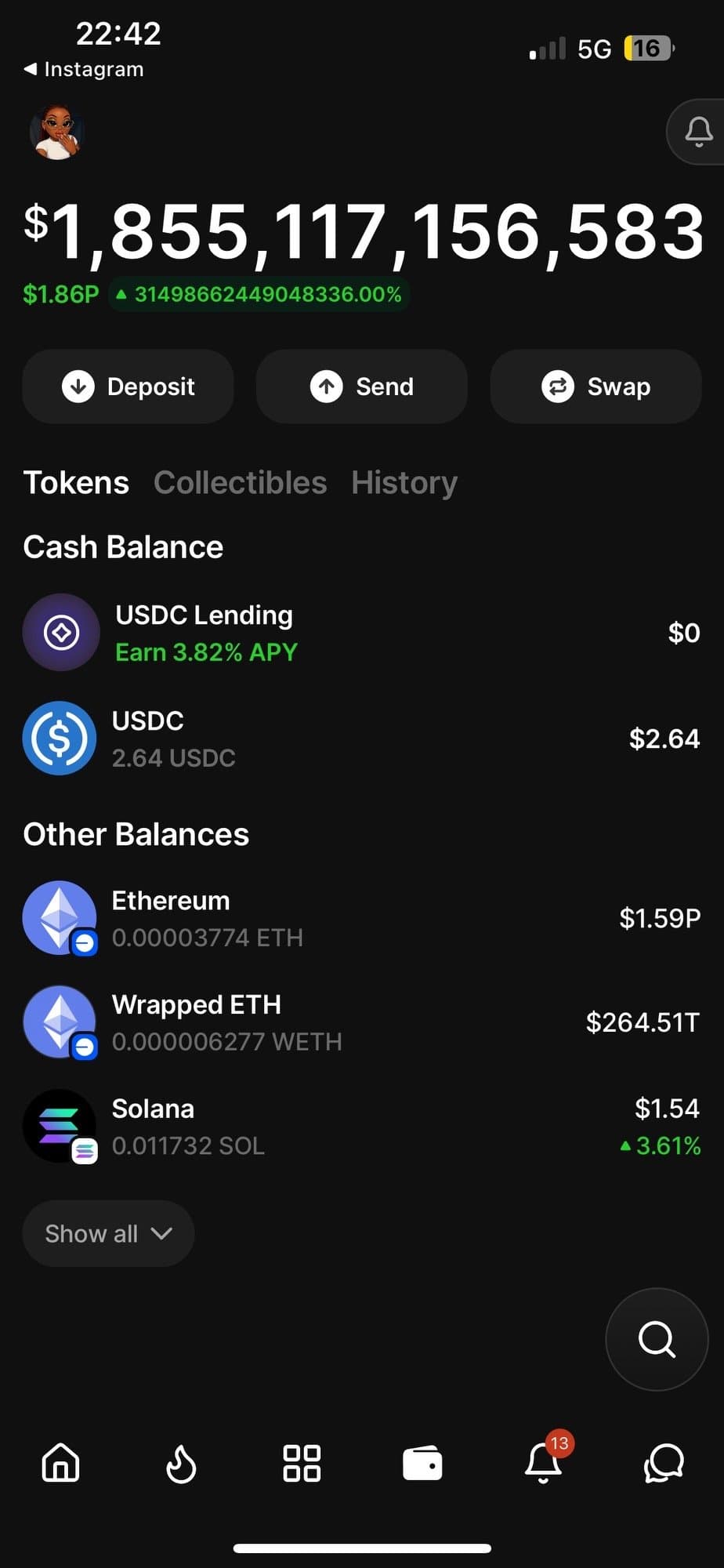
Task: Open the trending flame icon tab
Action: click(x=181, y=1463)
